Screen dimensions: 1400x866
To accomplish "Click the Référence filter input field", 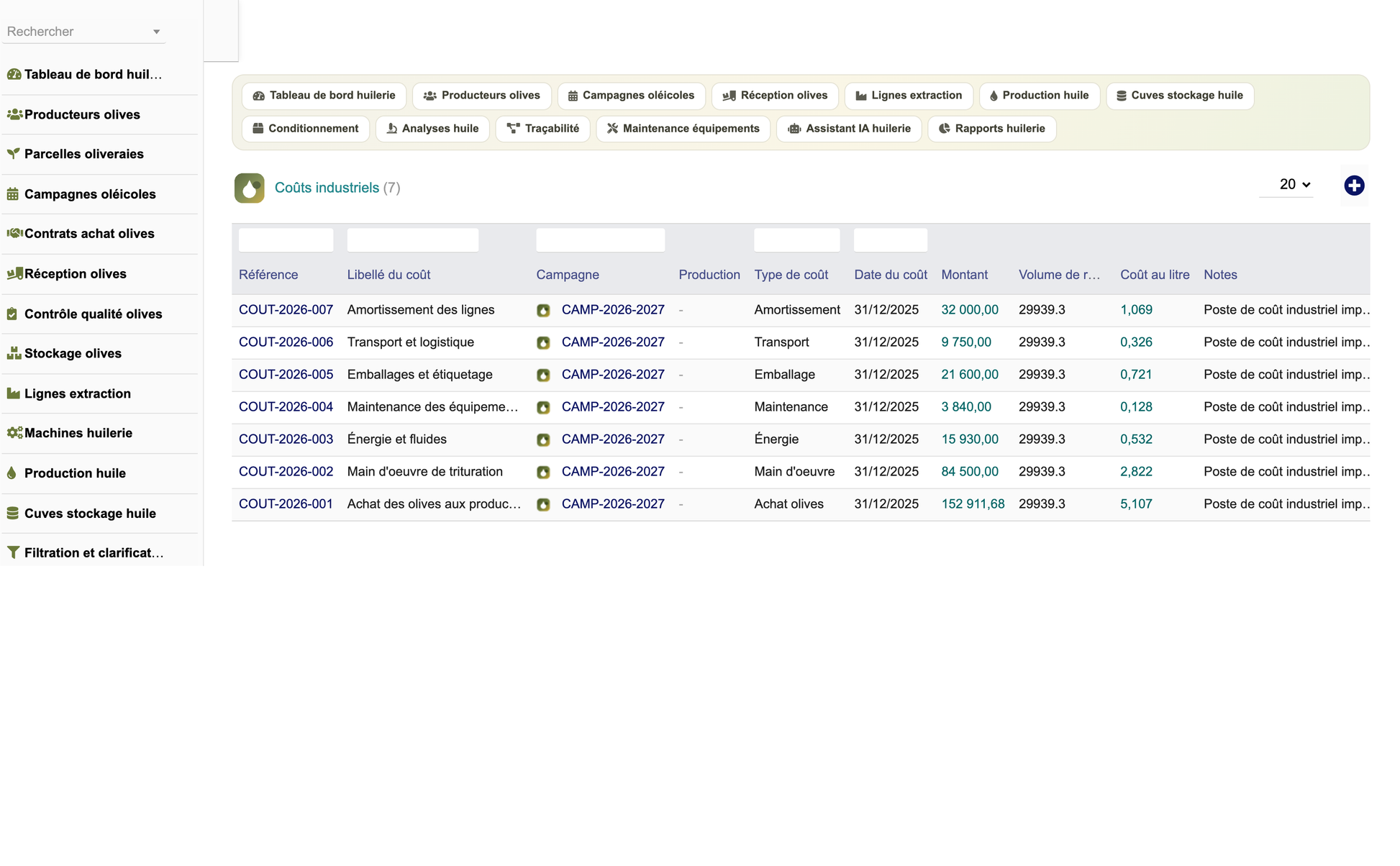I will tap(286, 240).
